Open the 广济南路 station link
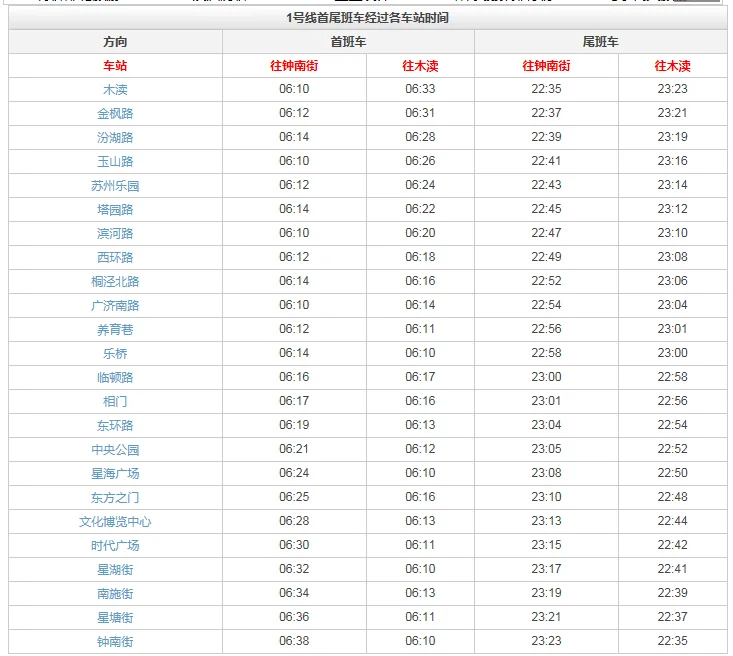733x656 pixels. (115, 305)
